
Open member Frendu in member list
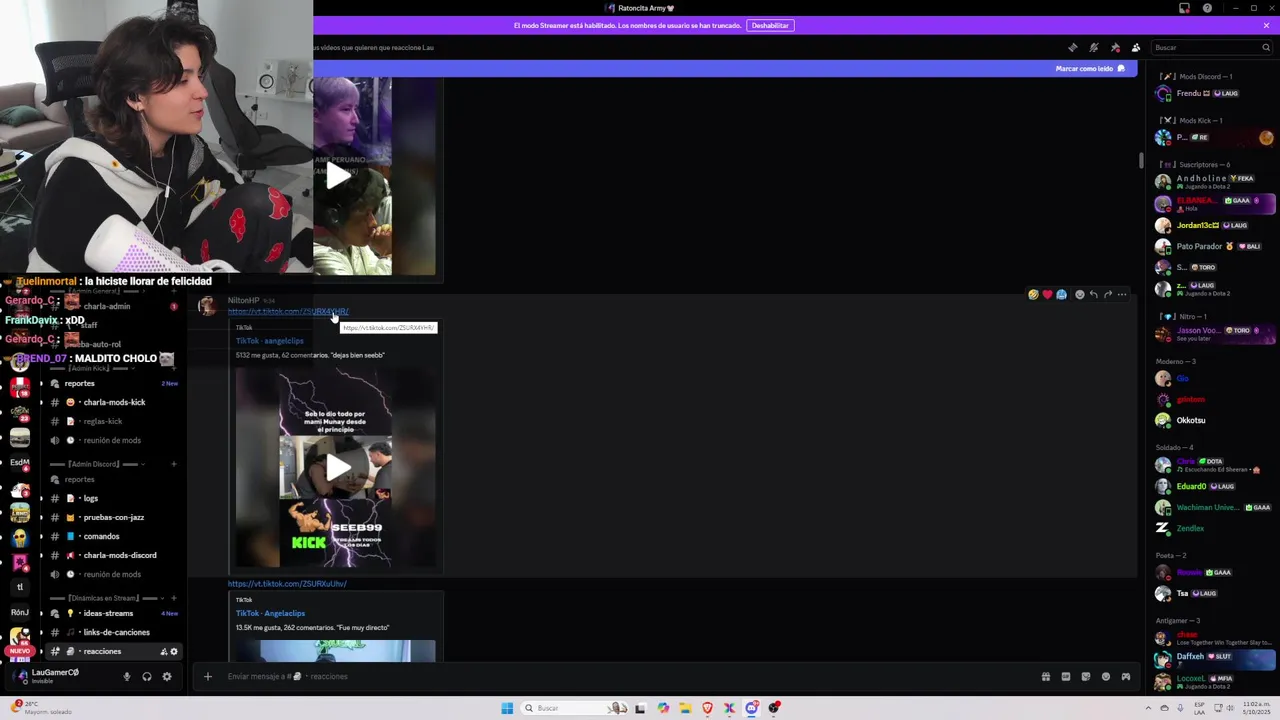[1214, 93]
